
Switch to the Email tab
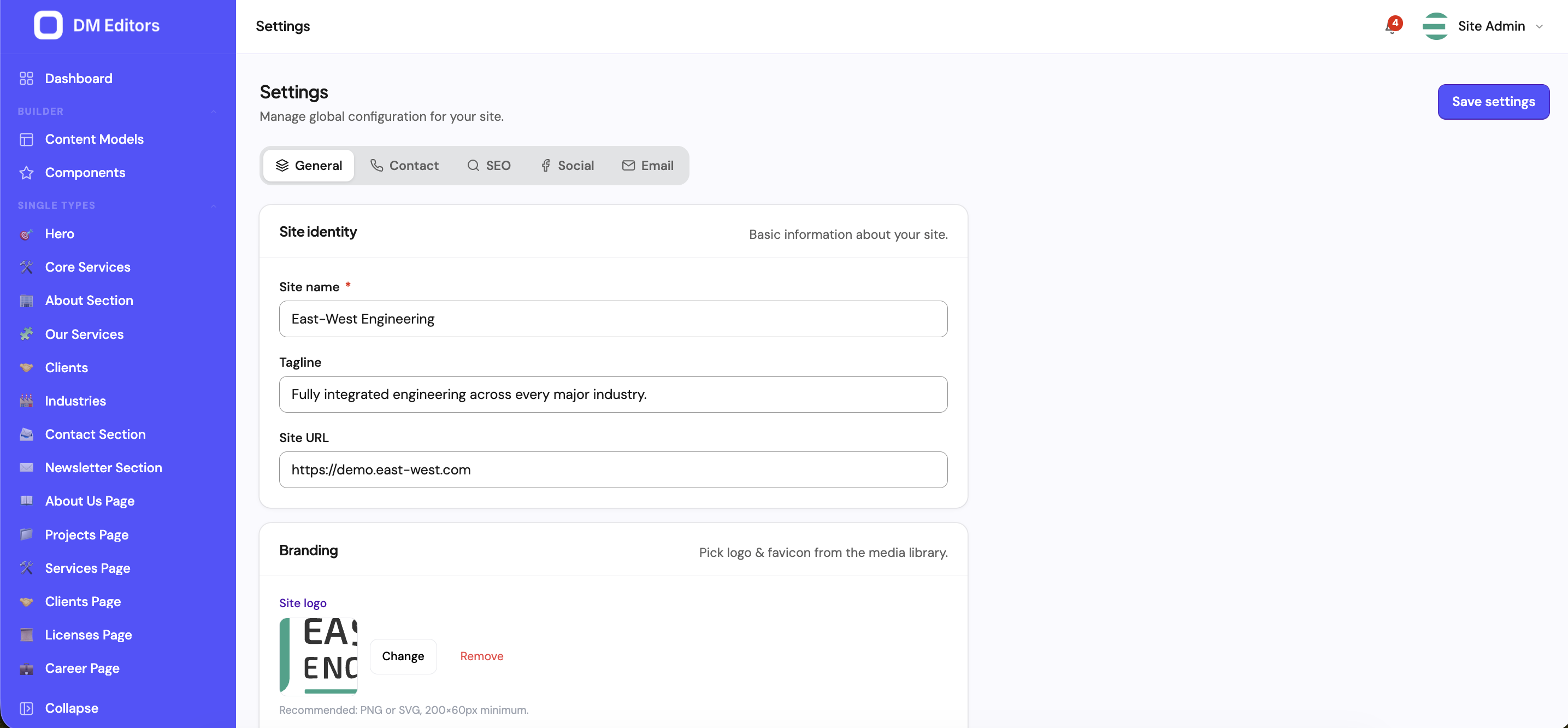coord(647,166)
